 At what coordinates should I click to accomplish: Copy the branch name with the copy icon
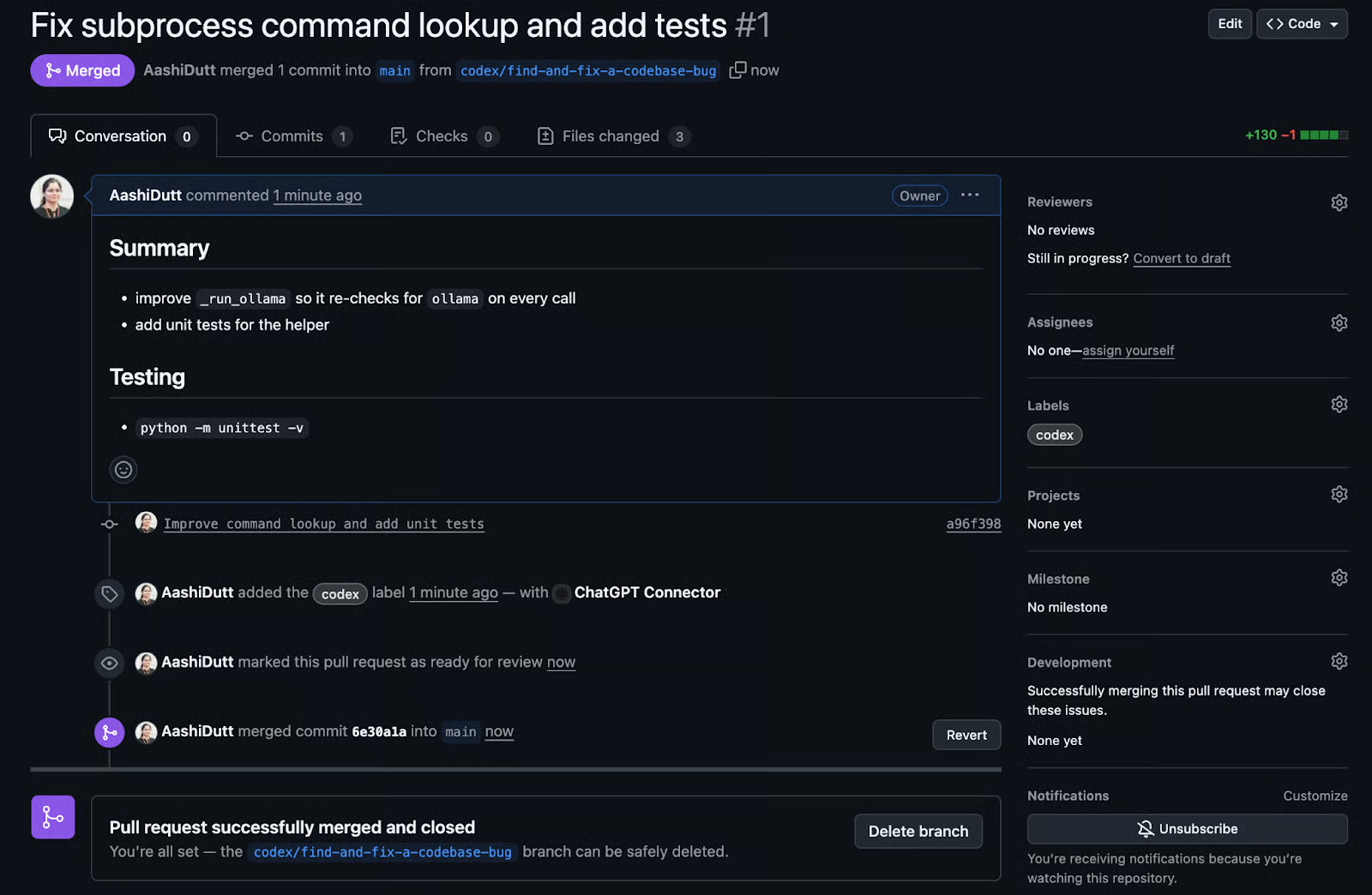click(737, 69)
